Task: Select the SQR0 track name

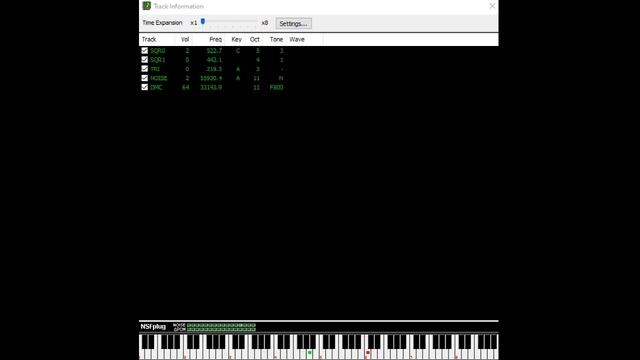Action: (158, 51)
